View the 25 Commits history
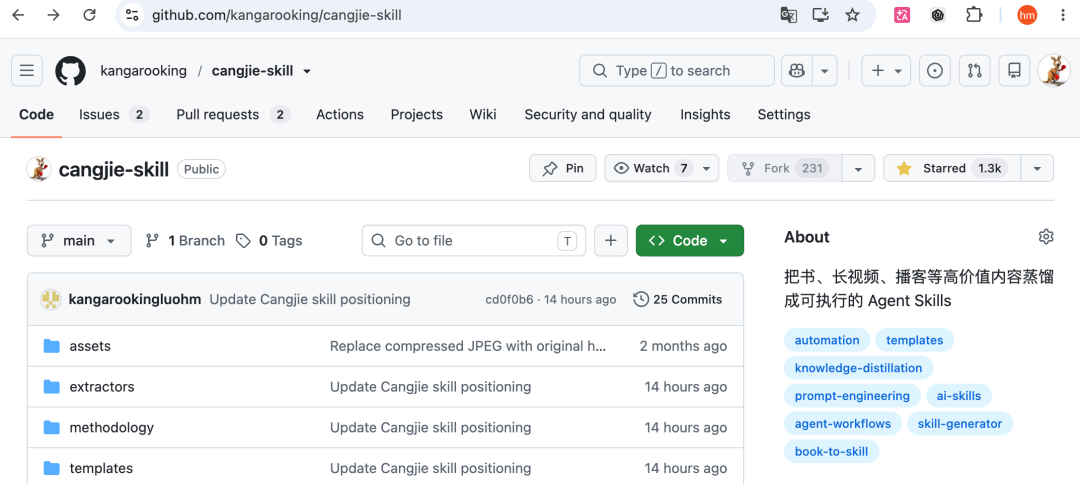Screen dimensions: 1080x484 pos(678,299)
